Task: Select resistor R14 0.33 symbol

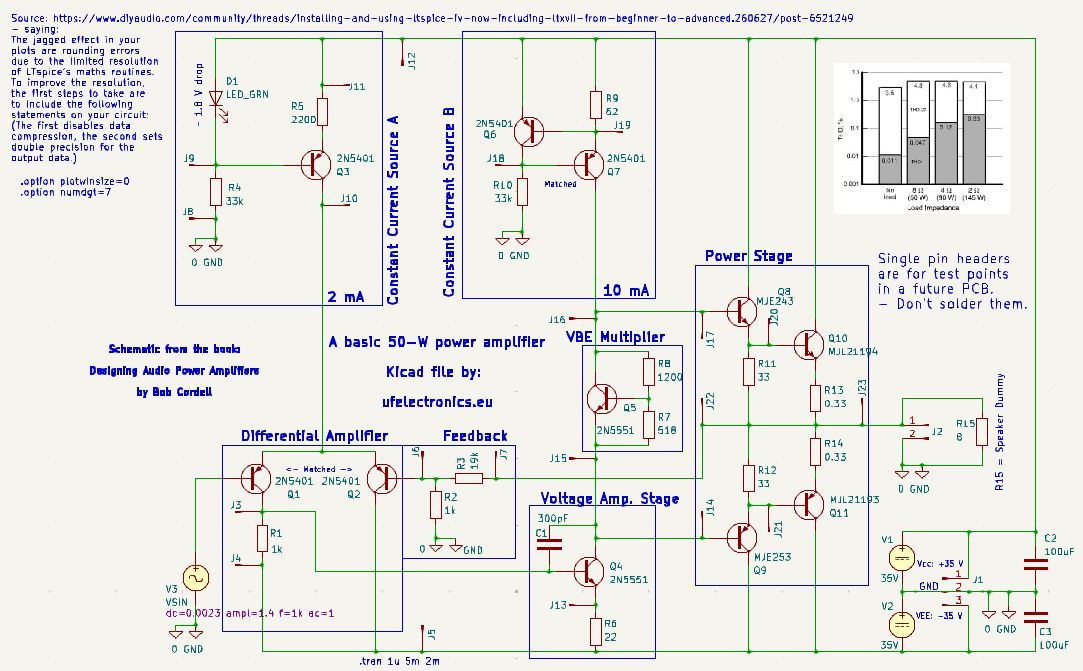Action: (x=816, y=451)
